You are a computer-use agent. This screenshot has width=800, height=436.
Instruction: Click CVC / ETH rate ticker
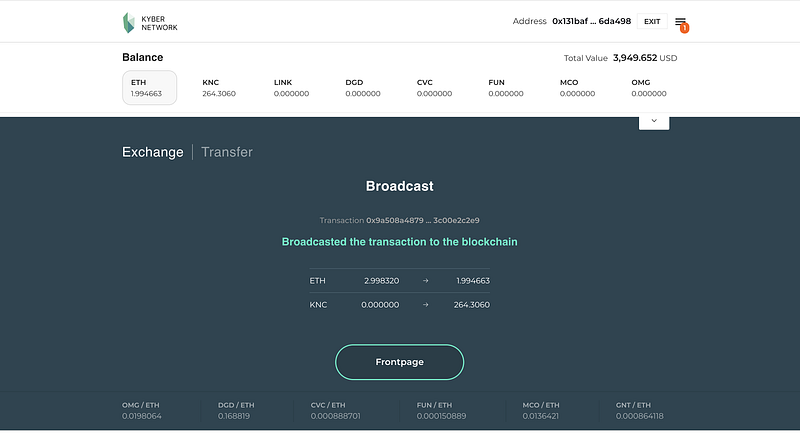coord(335,411)
